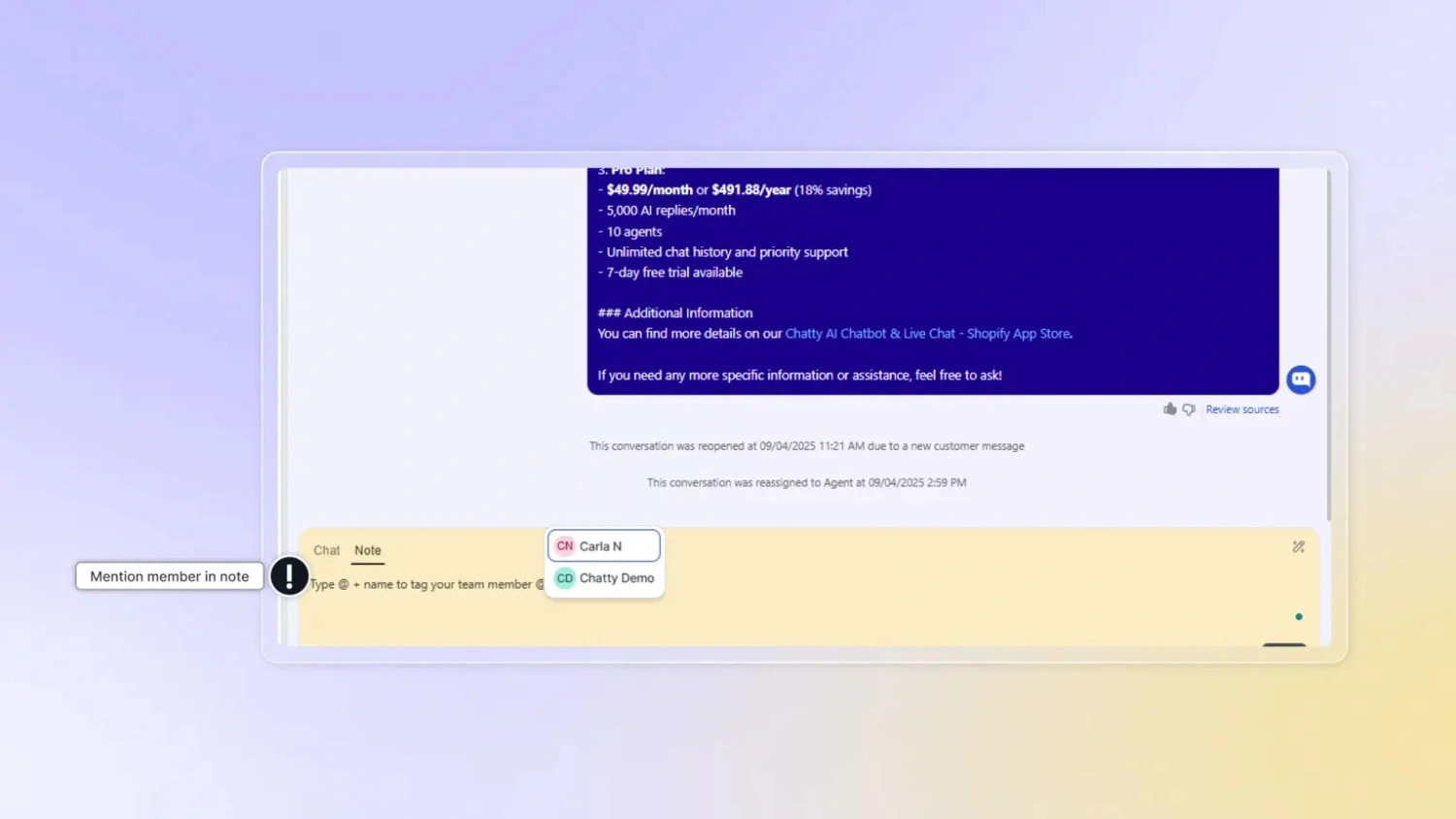Click the thumbs up feedback icon
This screenshot has width=1456, height=819.
(1170, 409)
